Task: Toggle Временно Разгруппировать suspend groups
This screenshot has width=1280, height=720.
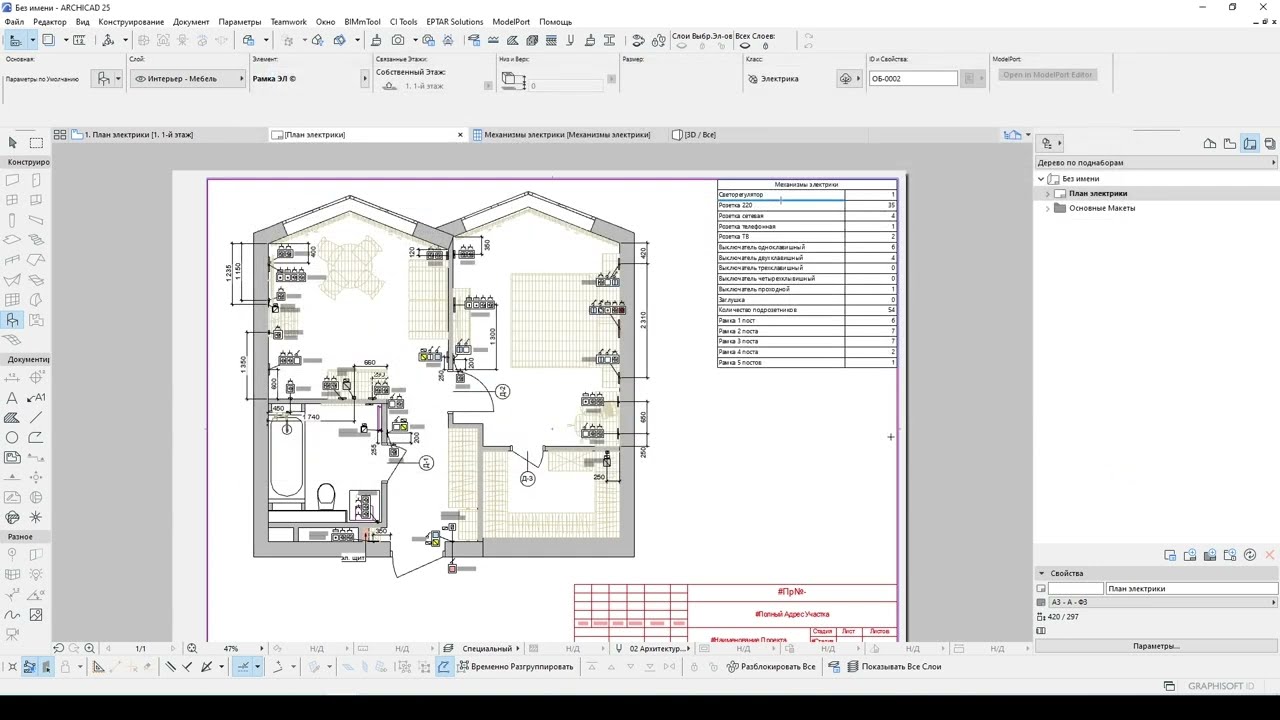Action: coord(515,667)
